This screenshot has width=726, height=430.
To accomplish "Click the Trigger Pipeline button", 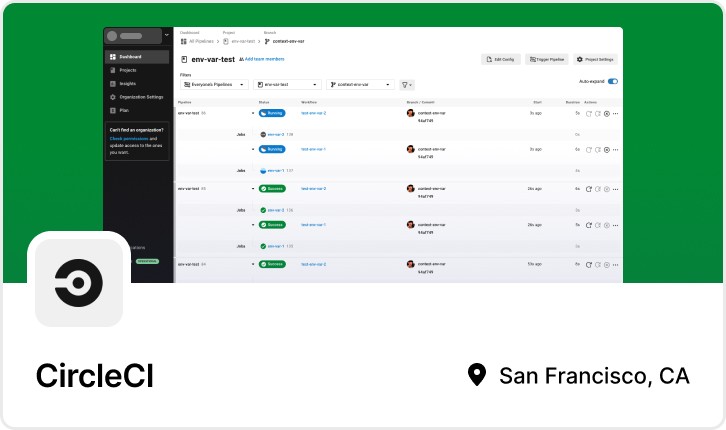I will click(547, 59).
